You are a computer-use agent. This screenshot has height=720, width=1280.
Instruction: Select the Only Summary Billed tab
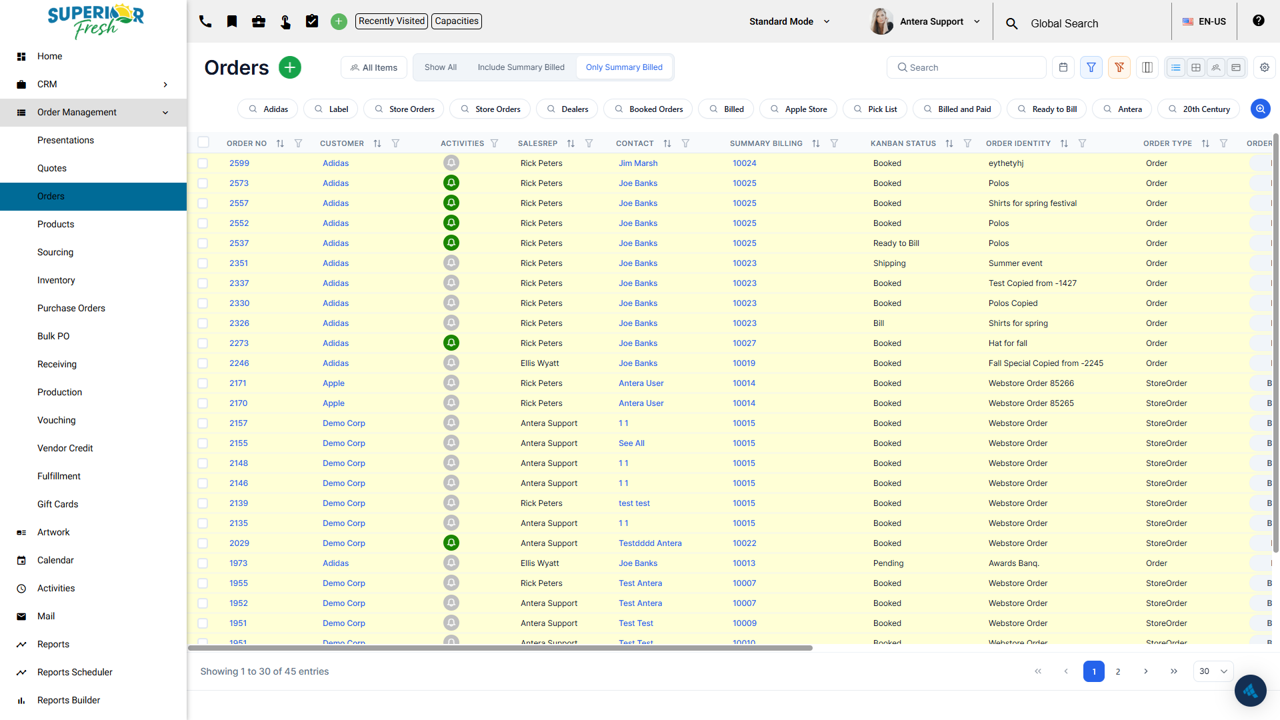tap(624, 67)
